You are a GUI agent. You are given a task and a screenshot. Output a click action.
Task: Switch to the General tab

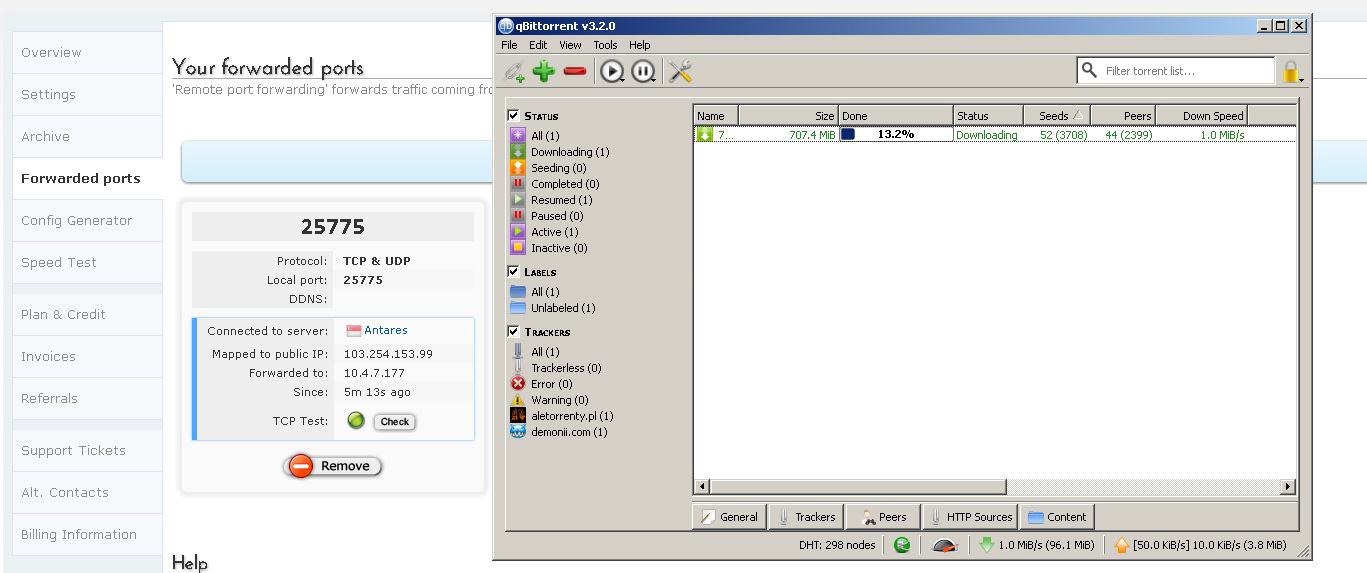coord(729,517)
